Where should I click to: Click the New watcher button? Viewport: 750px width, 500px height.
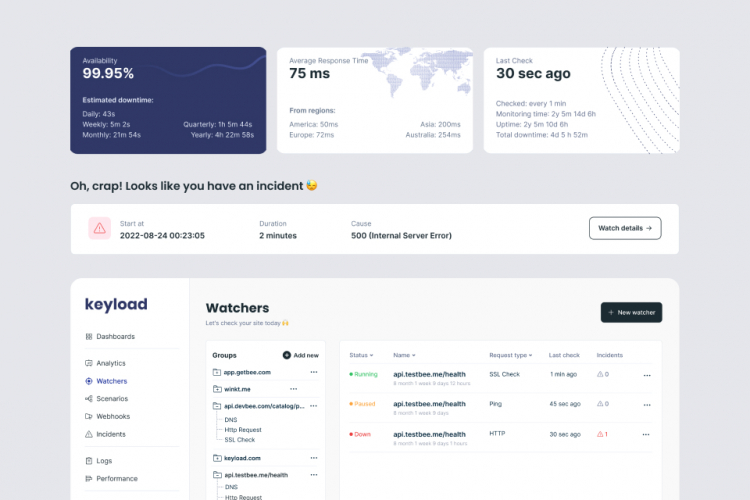click(x=631, y=312)
